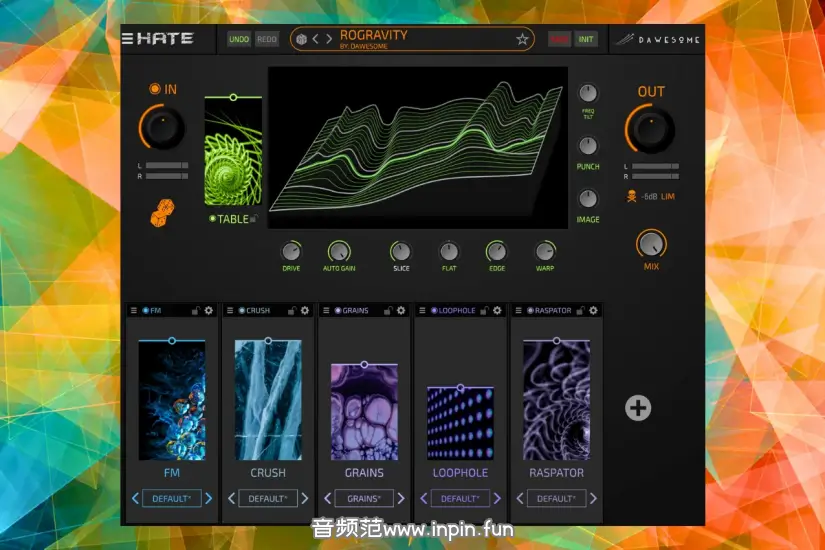825x550 pixels.
Task: Disable the LOOPHOLE module power toggle
Action: tap(434, 311)
